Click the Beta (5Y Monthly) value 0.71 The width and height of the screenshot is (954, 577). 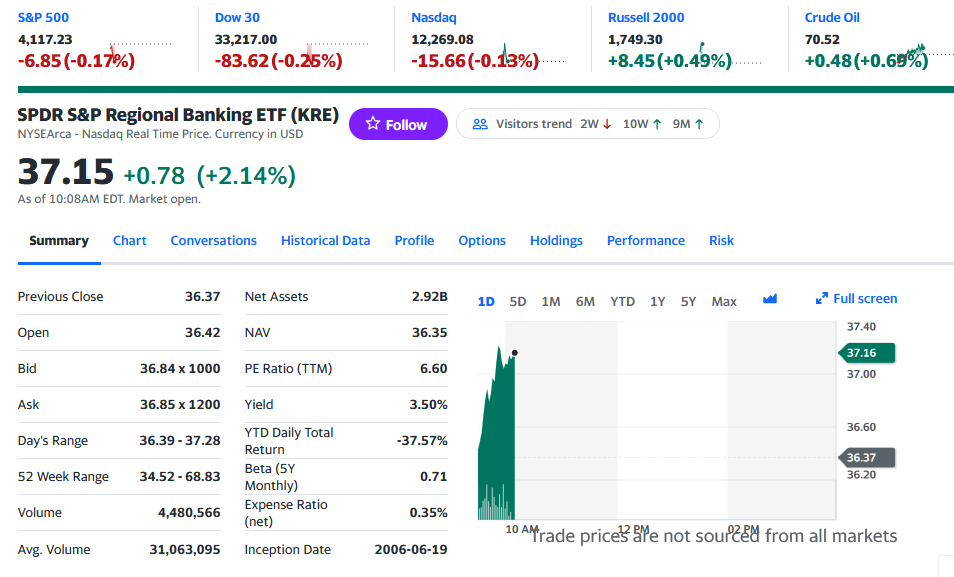[434, 476]
